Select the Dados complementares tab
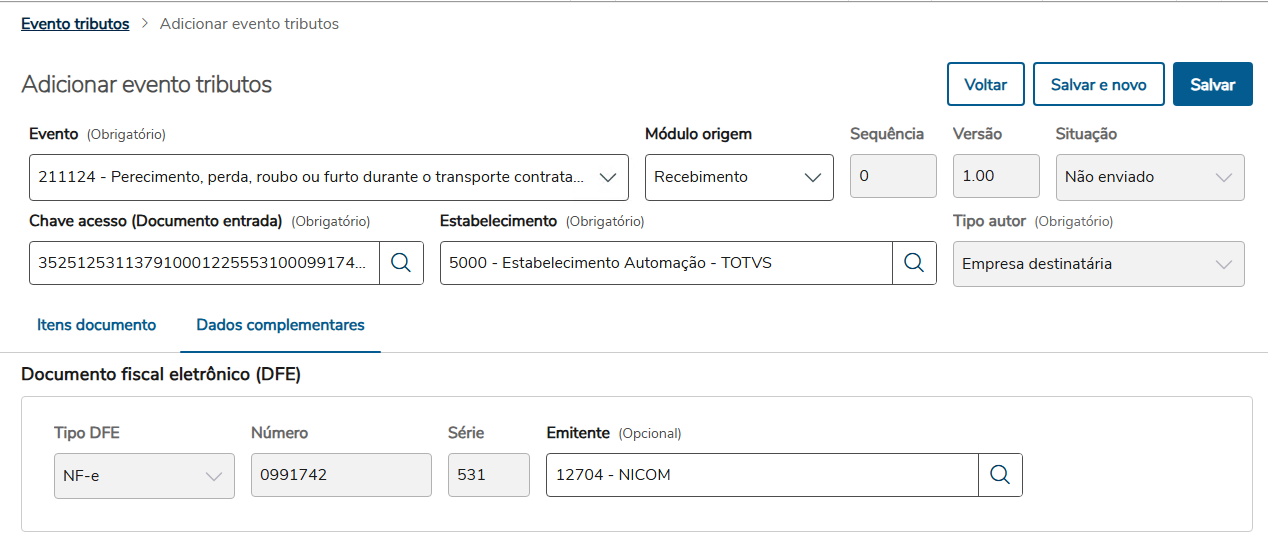Viewport: 1268px width, 537px height. [x=280, y=325]
